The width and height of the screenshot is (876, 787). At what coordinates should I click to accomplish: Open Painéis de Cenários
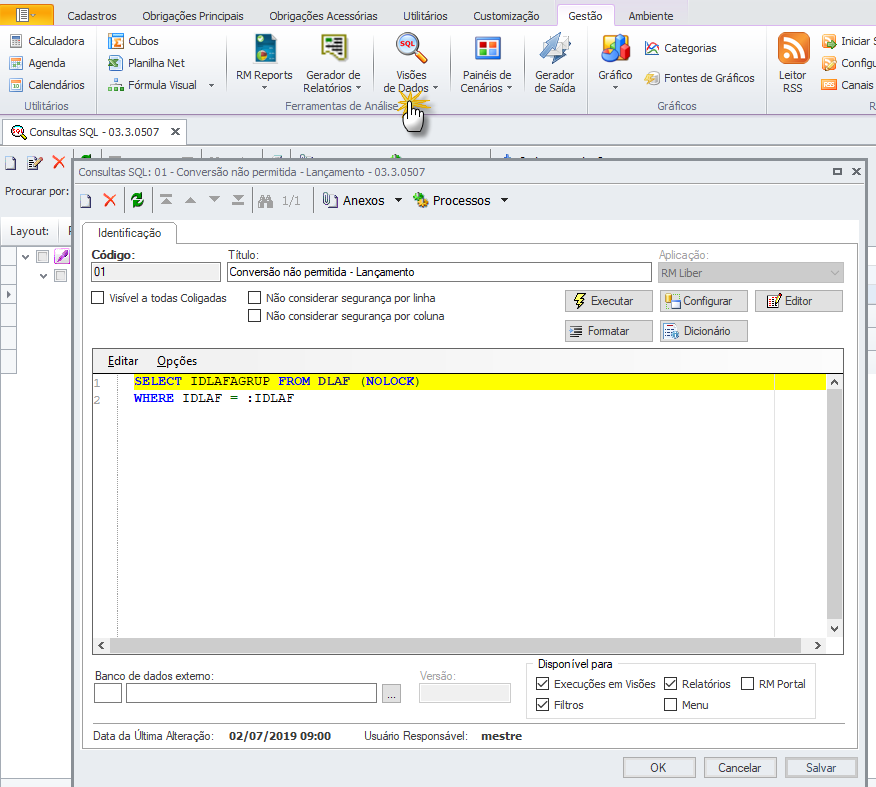[487, 63]
